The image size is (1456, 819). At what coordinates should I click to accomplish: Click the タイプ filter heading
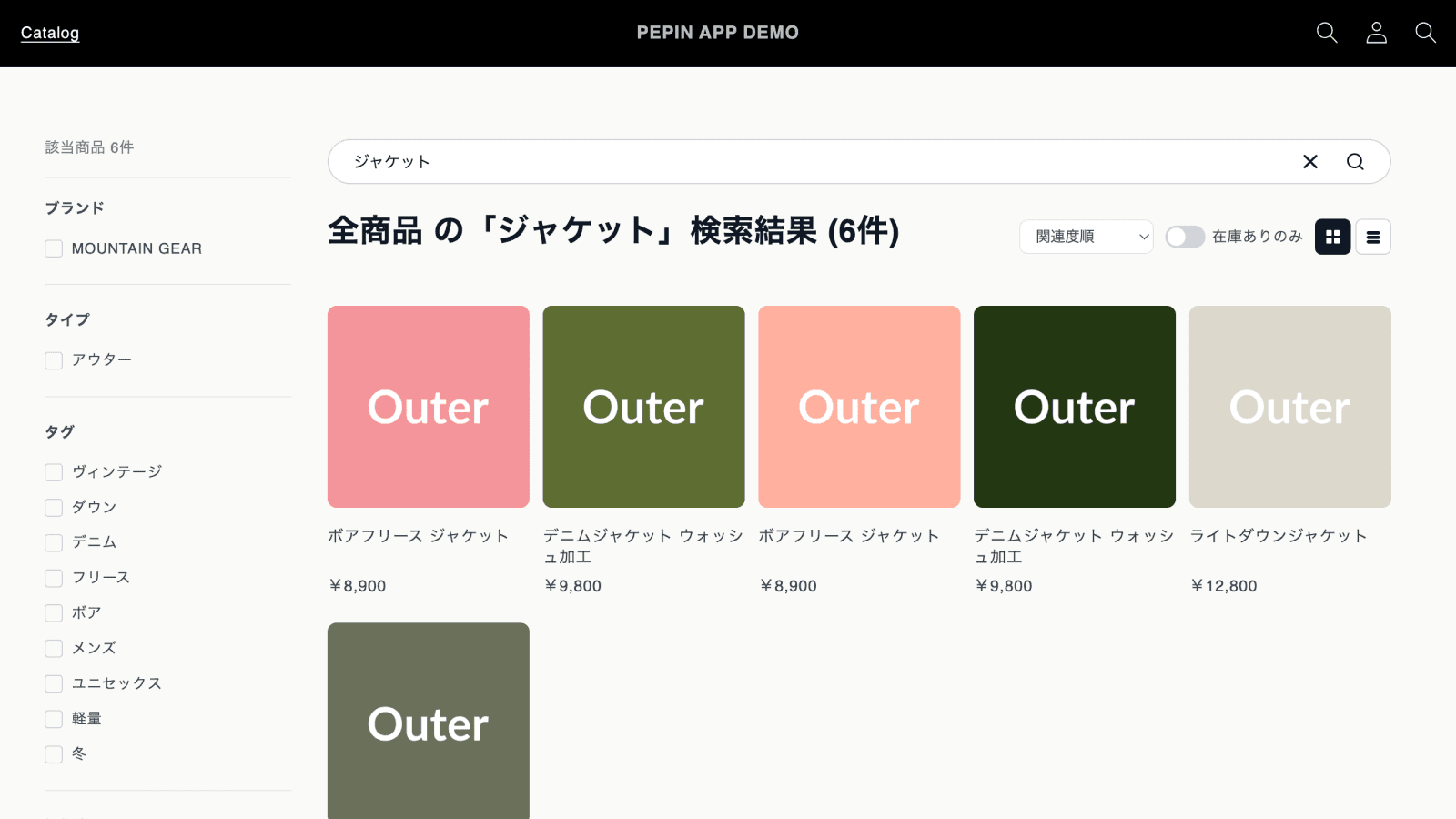click(67, 320)
